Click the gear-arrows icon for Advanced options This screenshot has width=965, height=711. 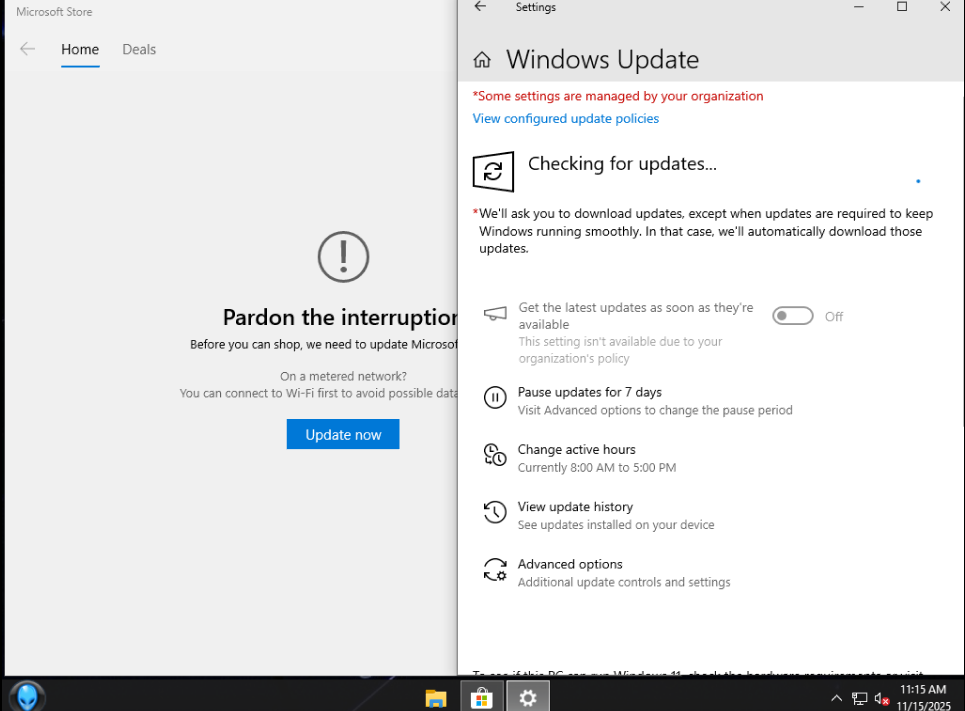point(495,570)
